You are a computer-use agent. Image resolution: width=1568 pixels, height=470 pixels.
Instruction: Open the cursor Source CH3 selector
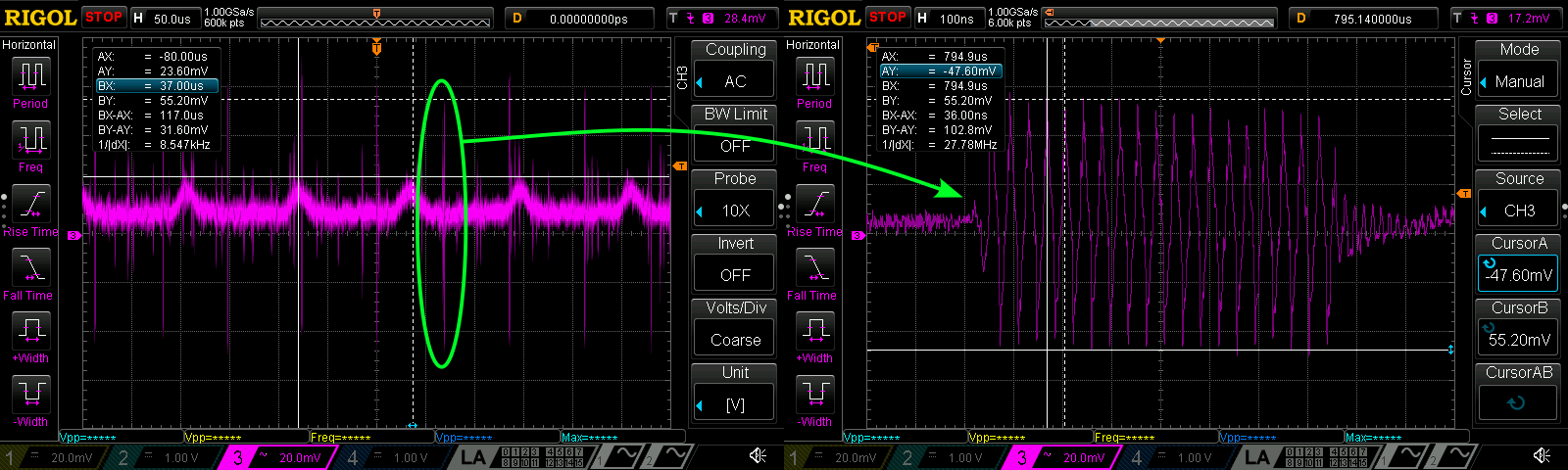1519,211
